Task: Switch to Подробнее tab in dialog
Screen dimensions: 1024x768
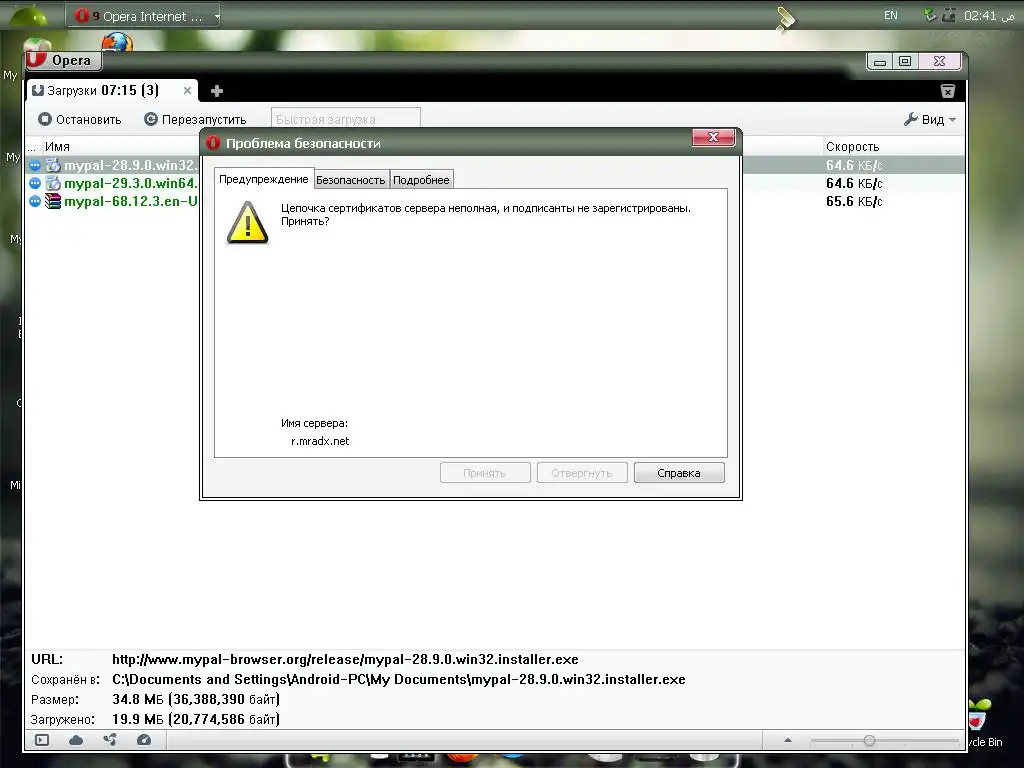Action: pos(421,180)
